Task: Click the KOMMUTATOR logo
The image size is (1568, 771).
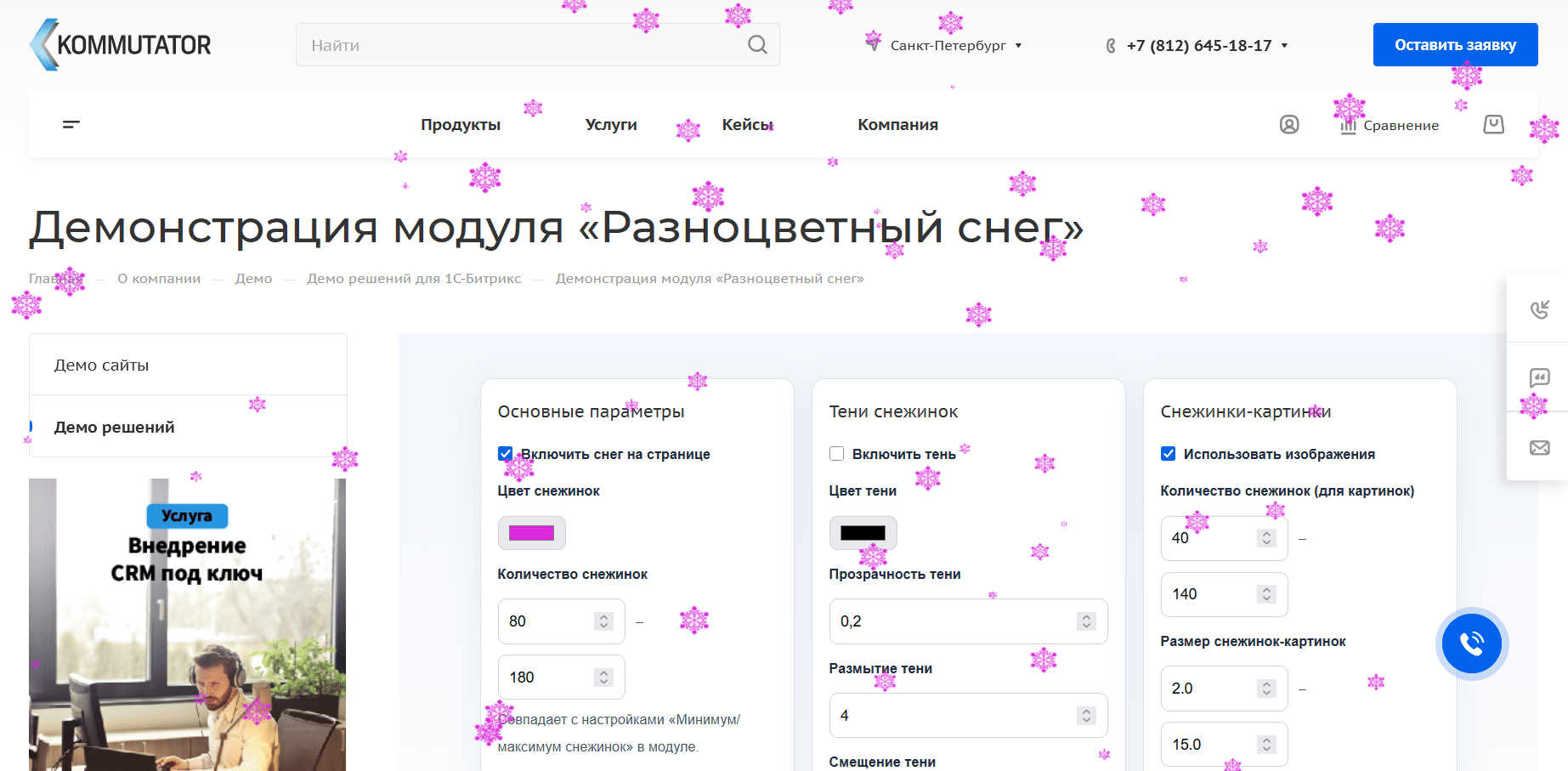Action: coord(121,44)
